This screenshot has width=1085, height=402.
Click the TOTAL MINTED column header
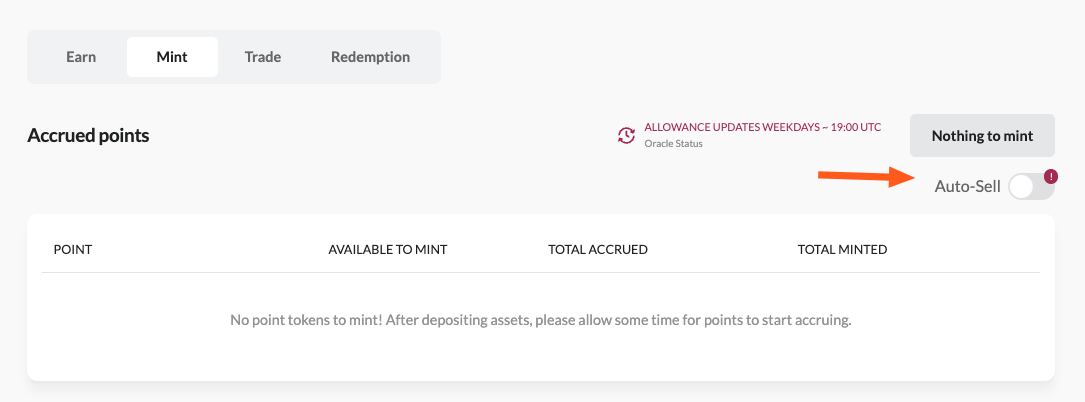coord(842,249)
